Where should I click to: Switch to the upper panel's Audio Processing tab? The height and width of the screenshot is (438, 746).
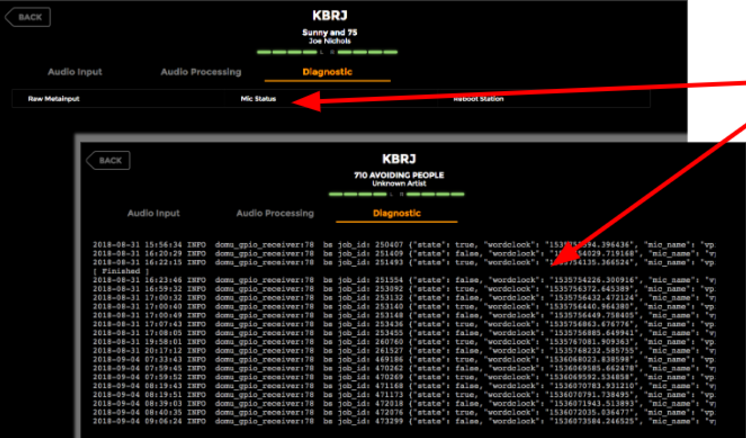coord(201,72)
